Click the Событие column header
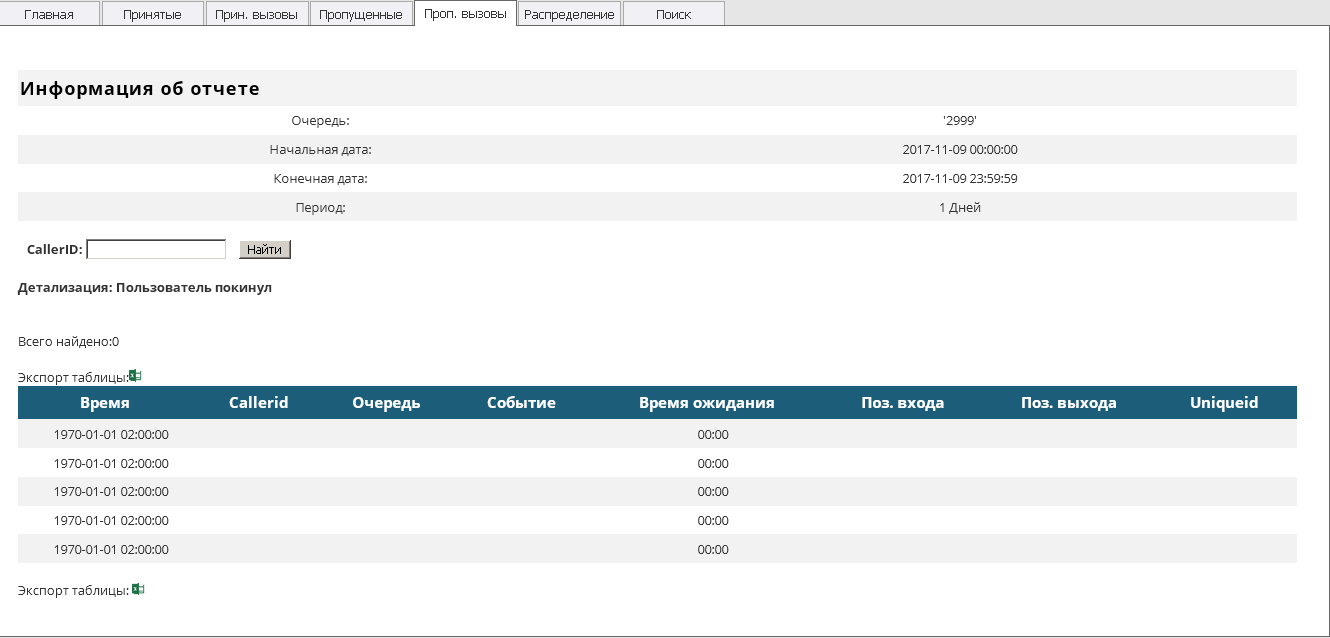 point(521,403)
